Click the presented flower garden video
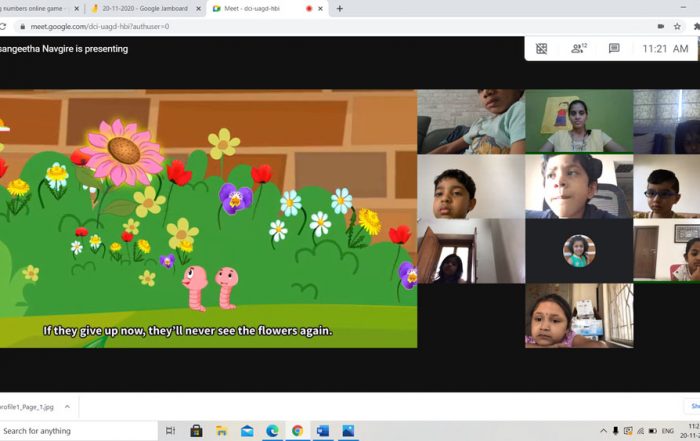 (x=208, y=219)
